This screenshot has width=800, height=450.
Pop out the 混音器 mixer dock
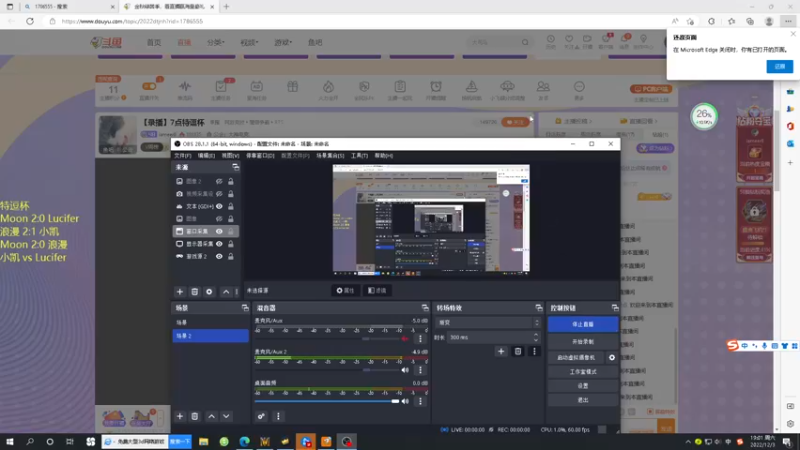pyautogui.click(x=425, y=308)
